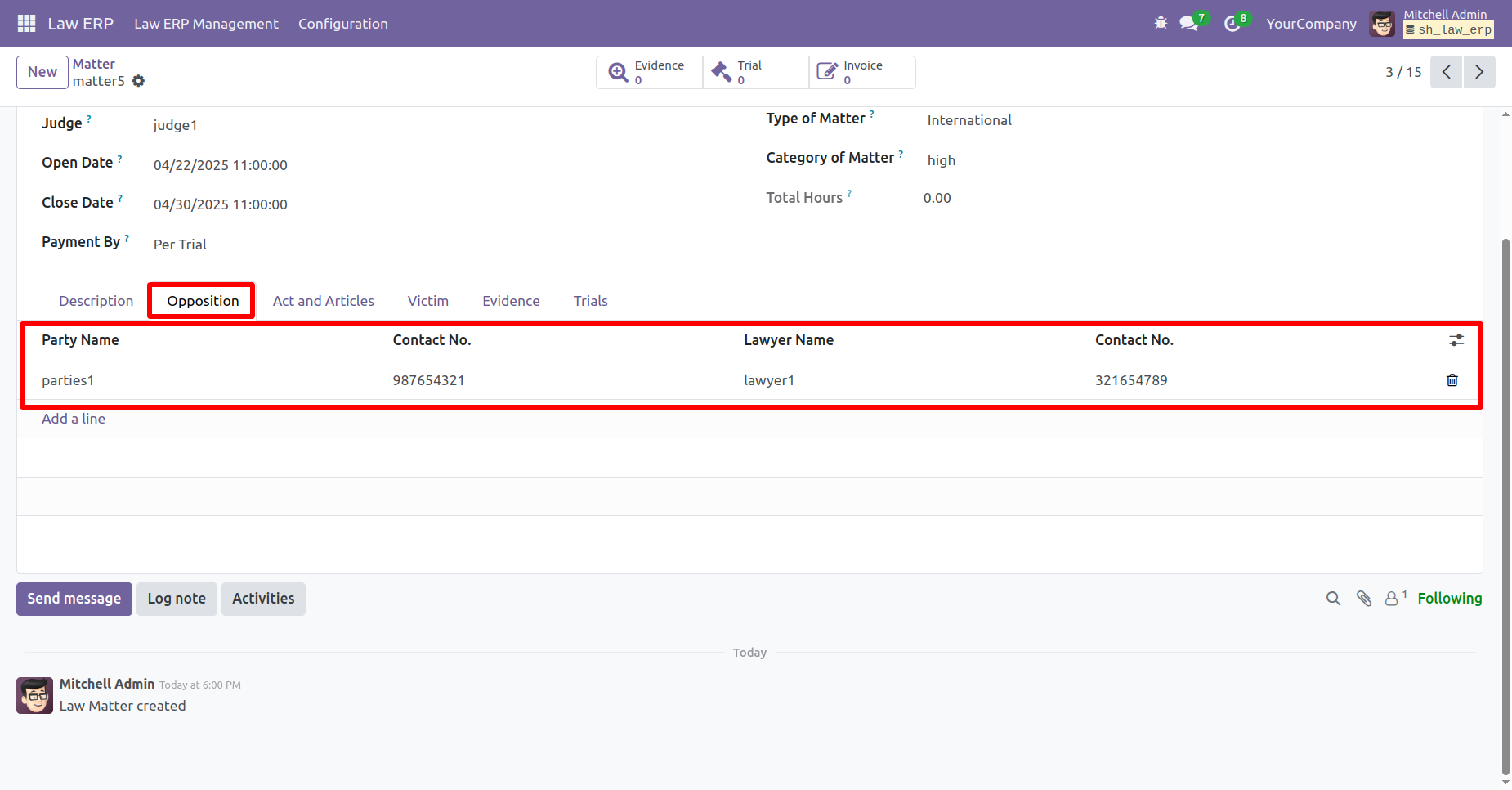Switch to the Trials tab

click(590, 301)
